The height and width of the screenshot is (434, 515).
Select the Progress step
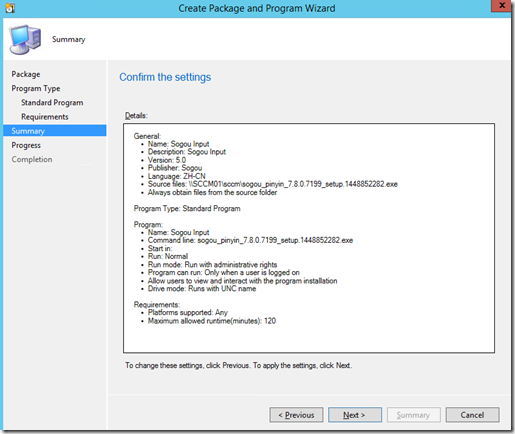coord(26,145)
